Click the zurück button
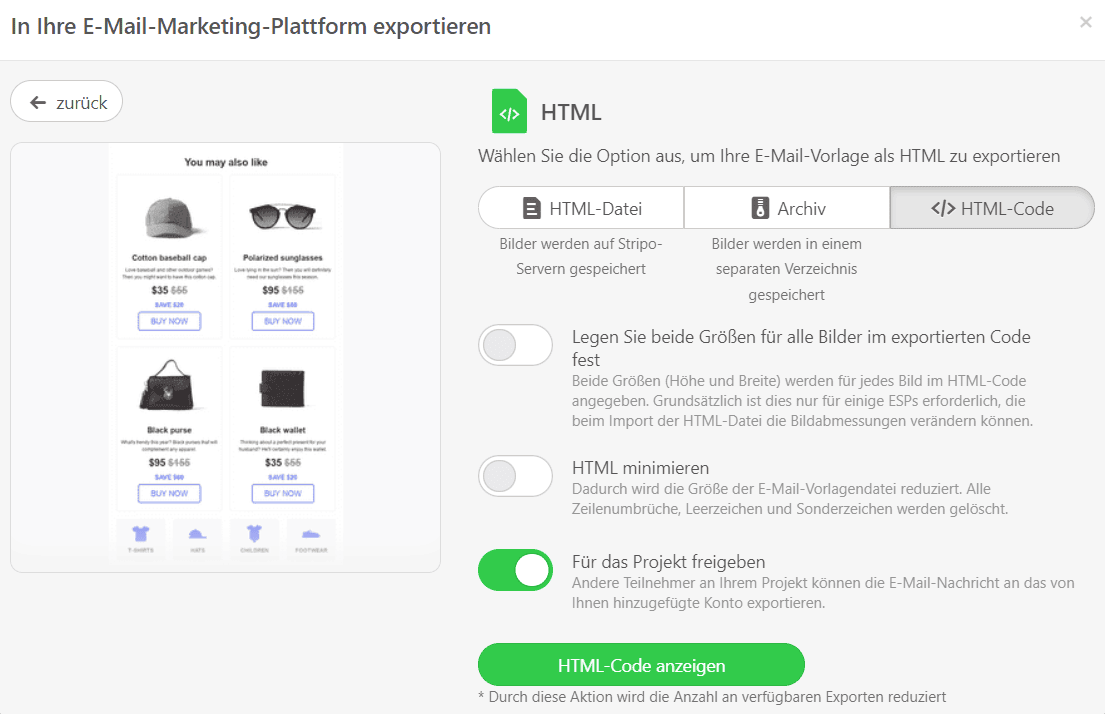Viewport: 1105px width, 714px height. pyautogui.click(x=66, y=101)
